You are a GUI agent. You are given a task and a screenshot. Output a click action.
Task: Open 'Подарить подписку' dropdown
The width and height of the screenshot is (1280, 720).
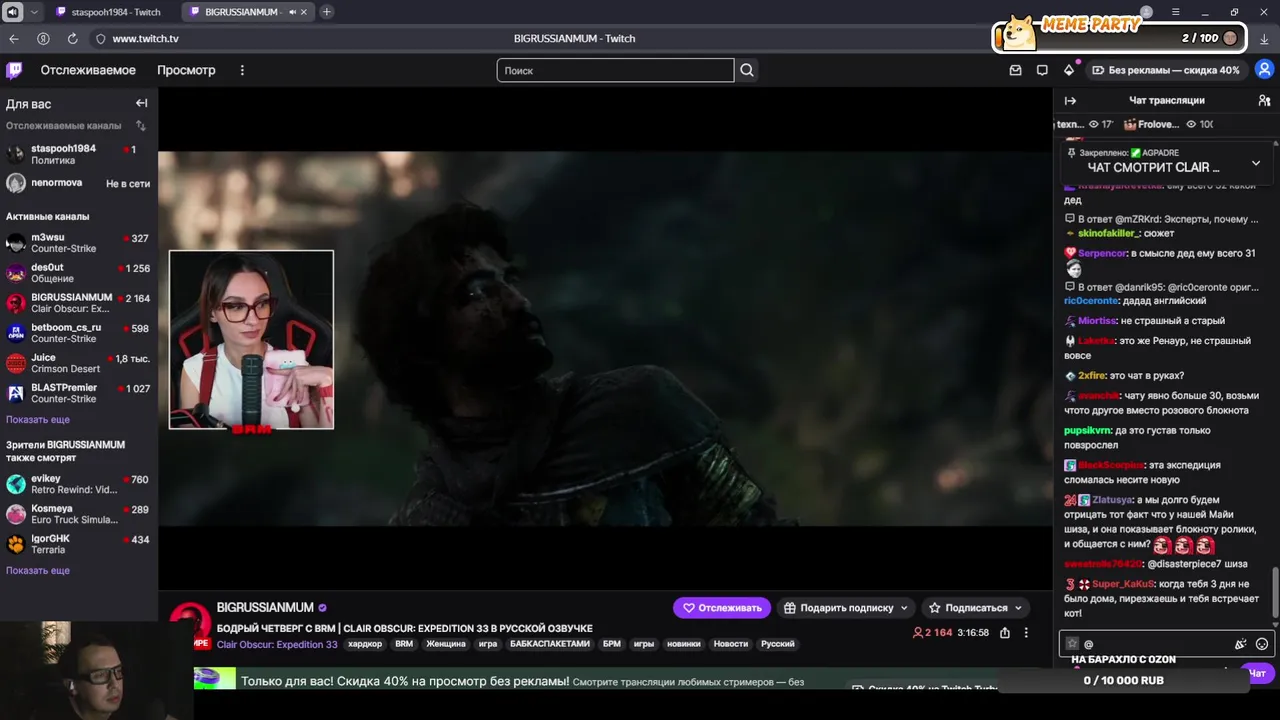coord(848,607)
